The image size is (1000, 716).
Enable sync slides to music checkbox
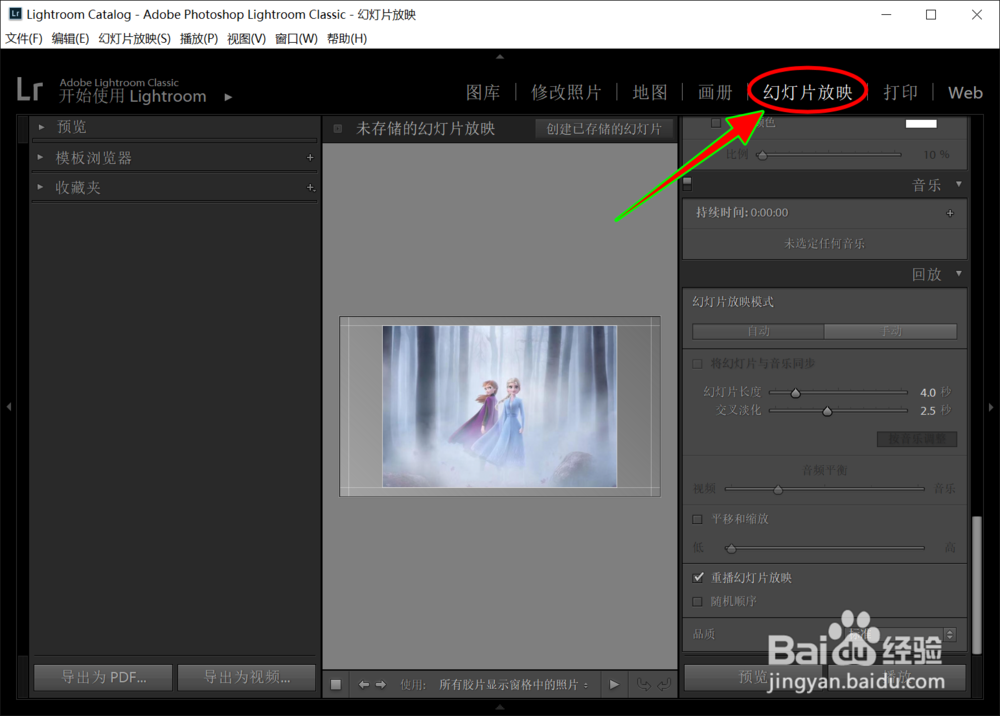pyautogui.click(x=697, y=364)
